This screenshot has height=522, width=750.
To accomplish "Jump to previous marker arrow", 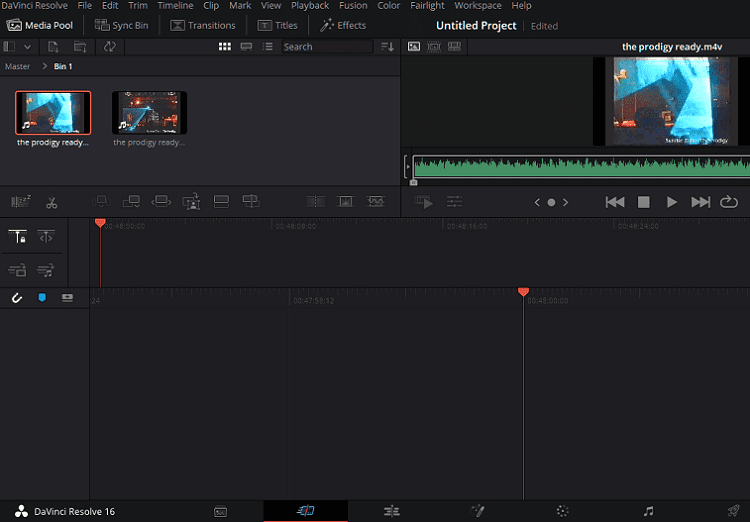I will (537, 202).
